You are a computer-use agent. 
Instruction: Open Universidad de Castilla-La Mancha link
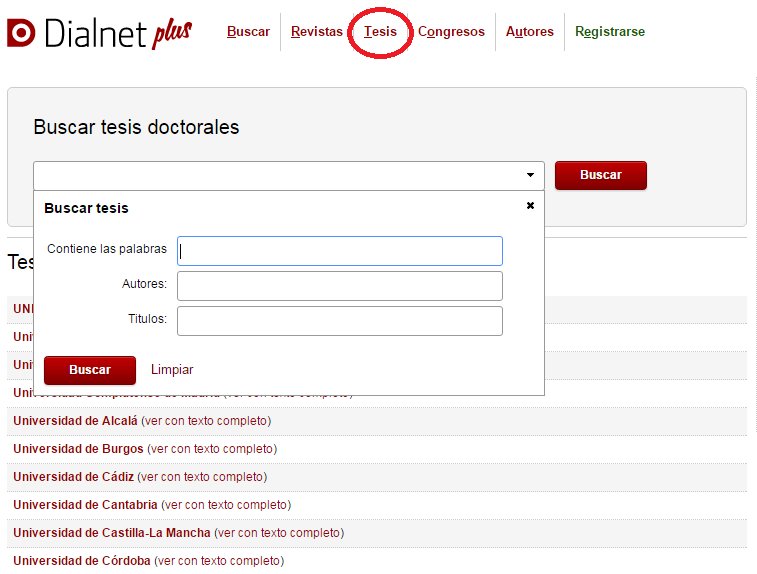[x=112, y=533]
